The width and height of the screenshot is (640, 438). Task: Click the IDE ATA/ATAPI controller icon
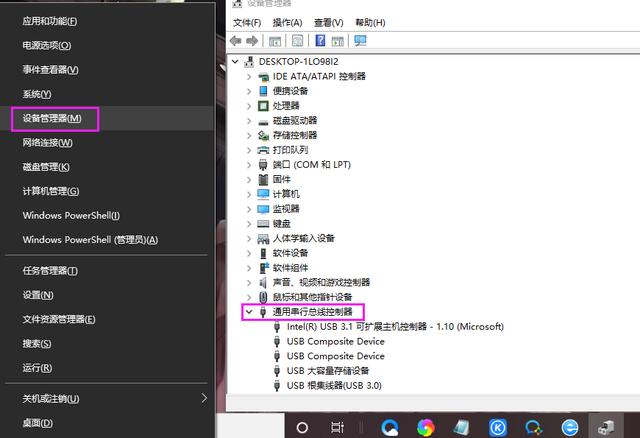264,76
